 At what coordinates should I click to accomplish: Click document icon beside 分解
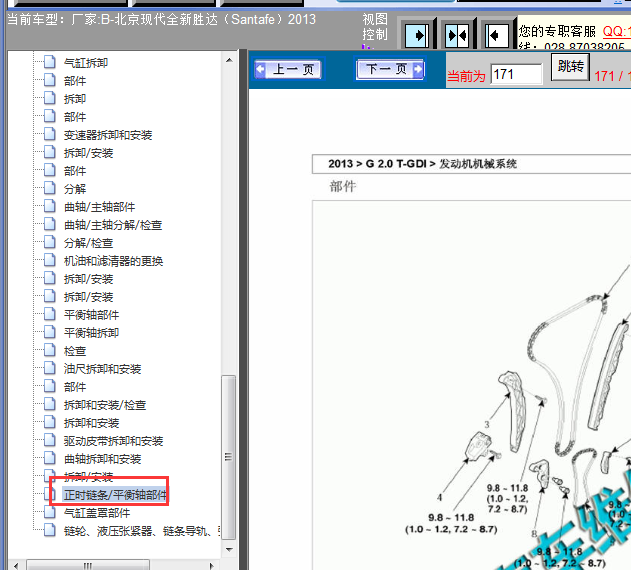pos(49,188)
